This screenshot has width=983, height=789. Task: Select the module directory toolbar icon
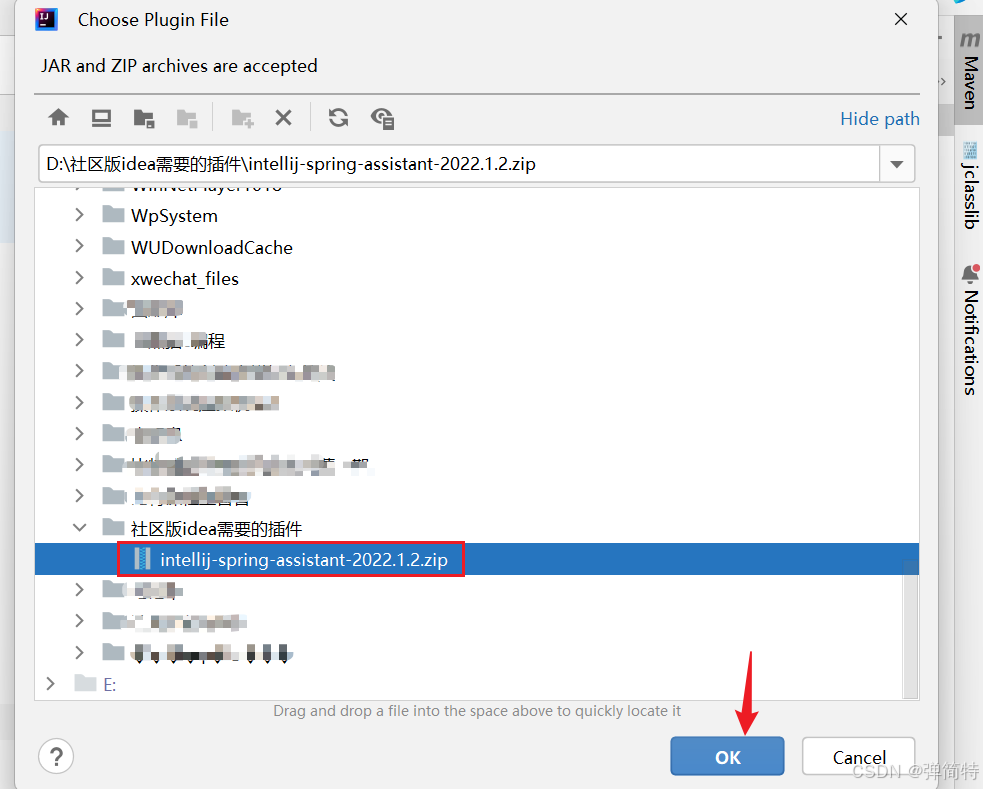187,118
